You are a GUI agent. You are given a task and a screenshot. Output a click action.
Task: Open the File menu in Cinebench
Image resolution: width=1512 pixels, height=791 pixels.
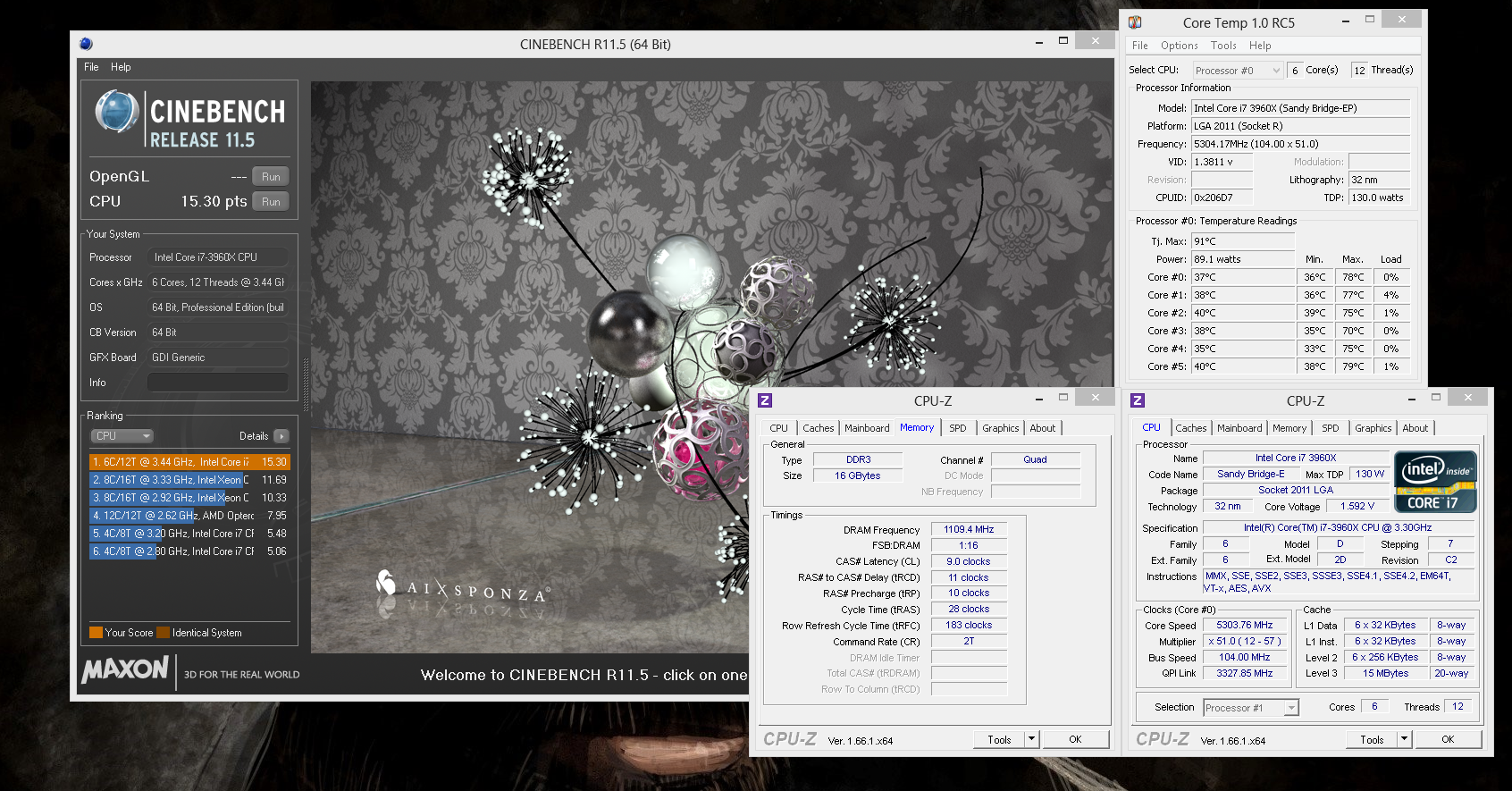[x=91, y=67]
